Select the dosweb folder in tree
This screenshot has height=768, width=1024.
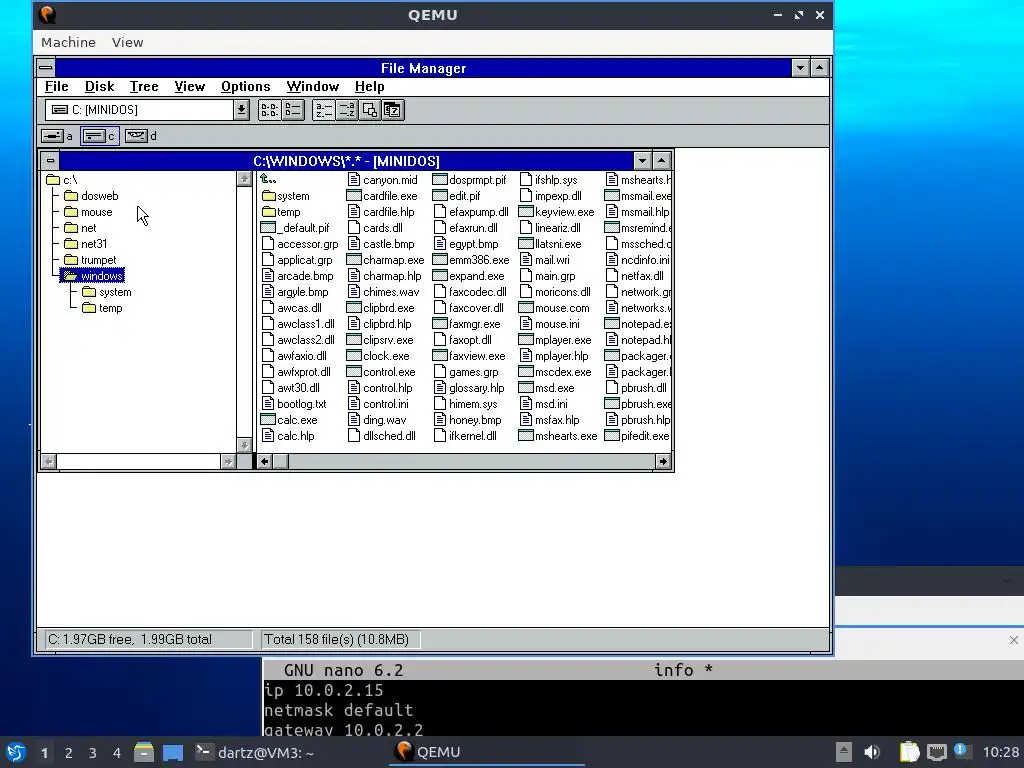pyautogui.click(x=91, y=196)
